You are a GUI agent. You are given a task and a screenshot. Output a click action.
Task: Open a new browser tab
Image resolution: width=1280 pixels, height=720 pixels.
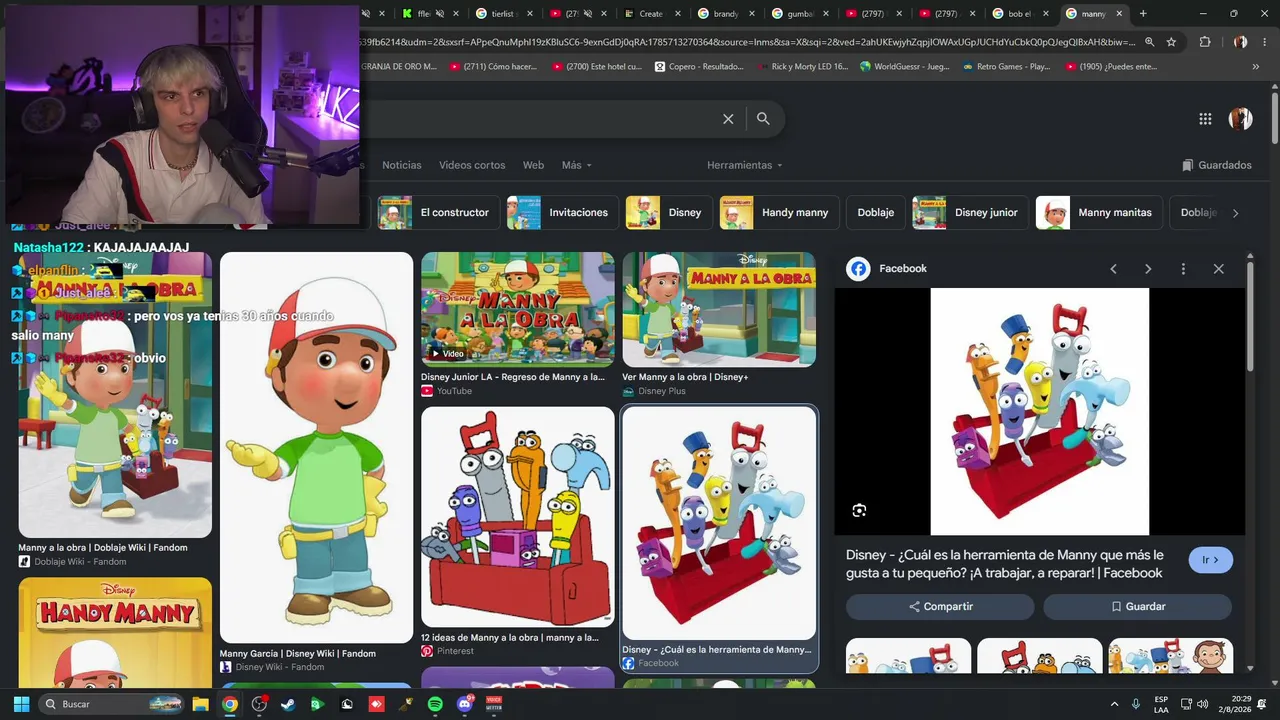(x=1143, y=14)
